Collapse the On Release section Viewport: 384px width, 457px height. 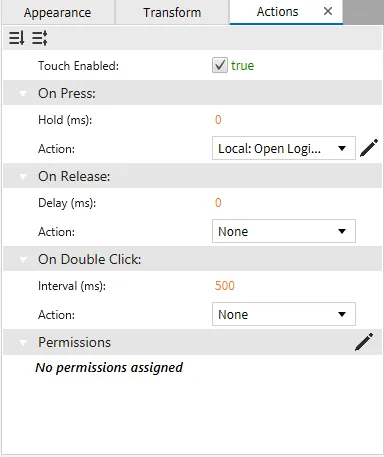[23, 176]
